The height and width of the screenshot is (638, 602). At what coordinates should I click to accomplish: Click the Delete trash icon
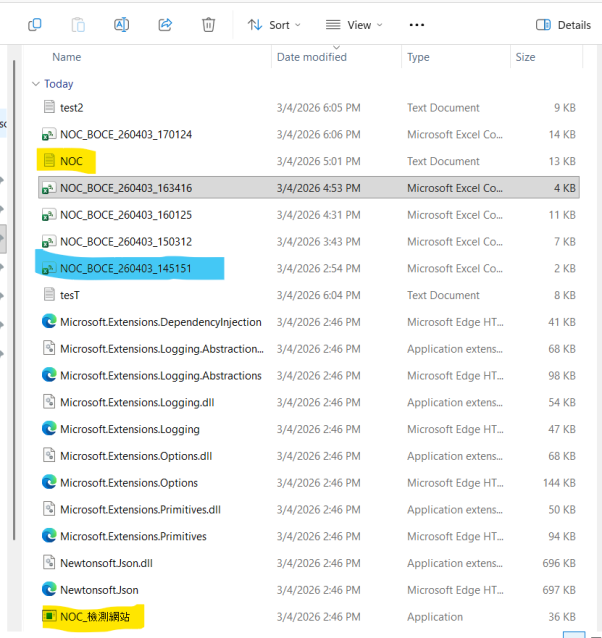[208, 25]
